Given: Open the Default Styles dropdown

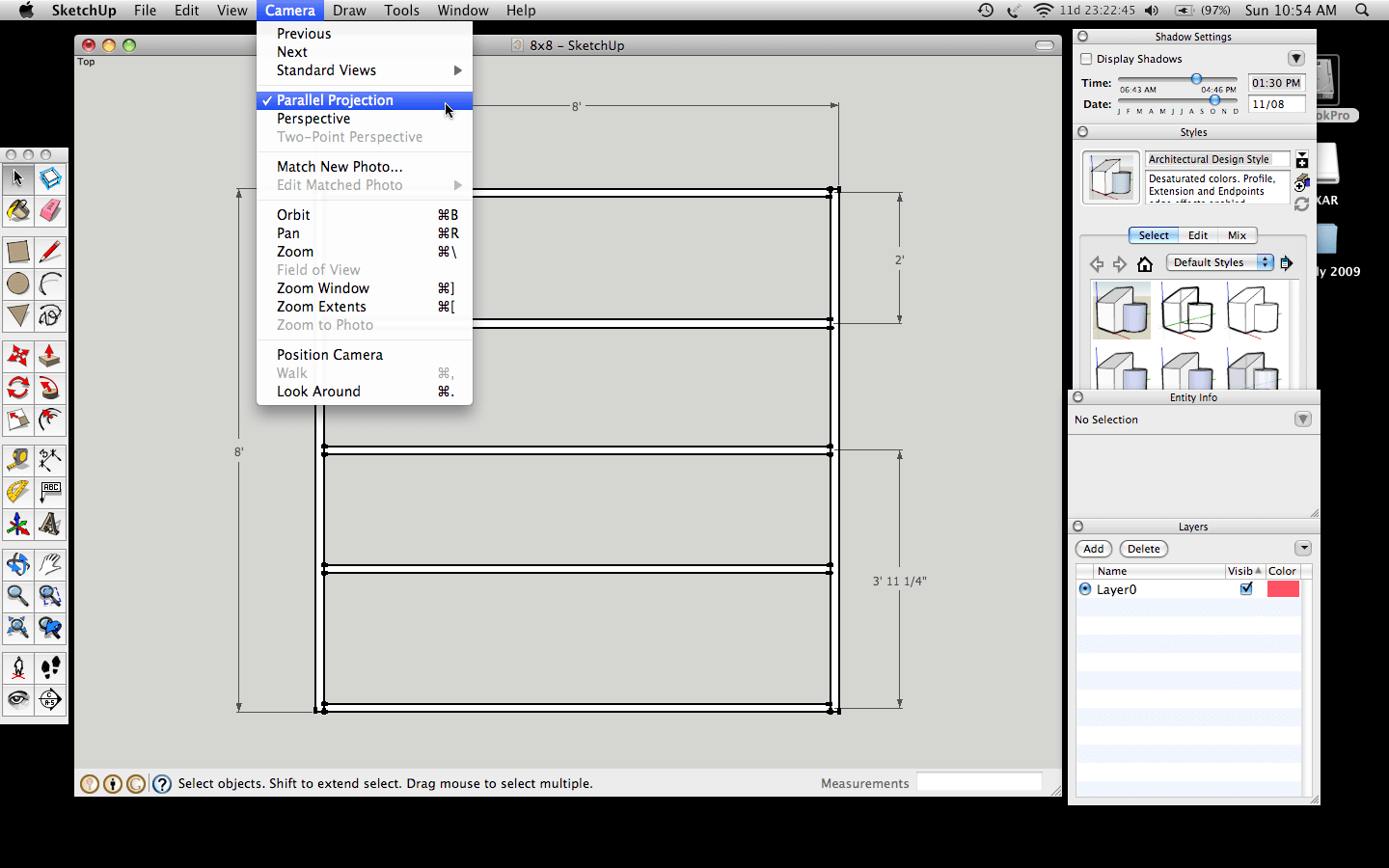Looking at the screenshot, I should click(1219, 262).
